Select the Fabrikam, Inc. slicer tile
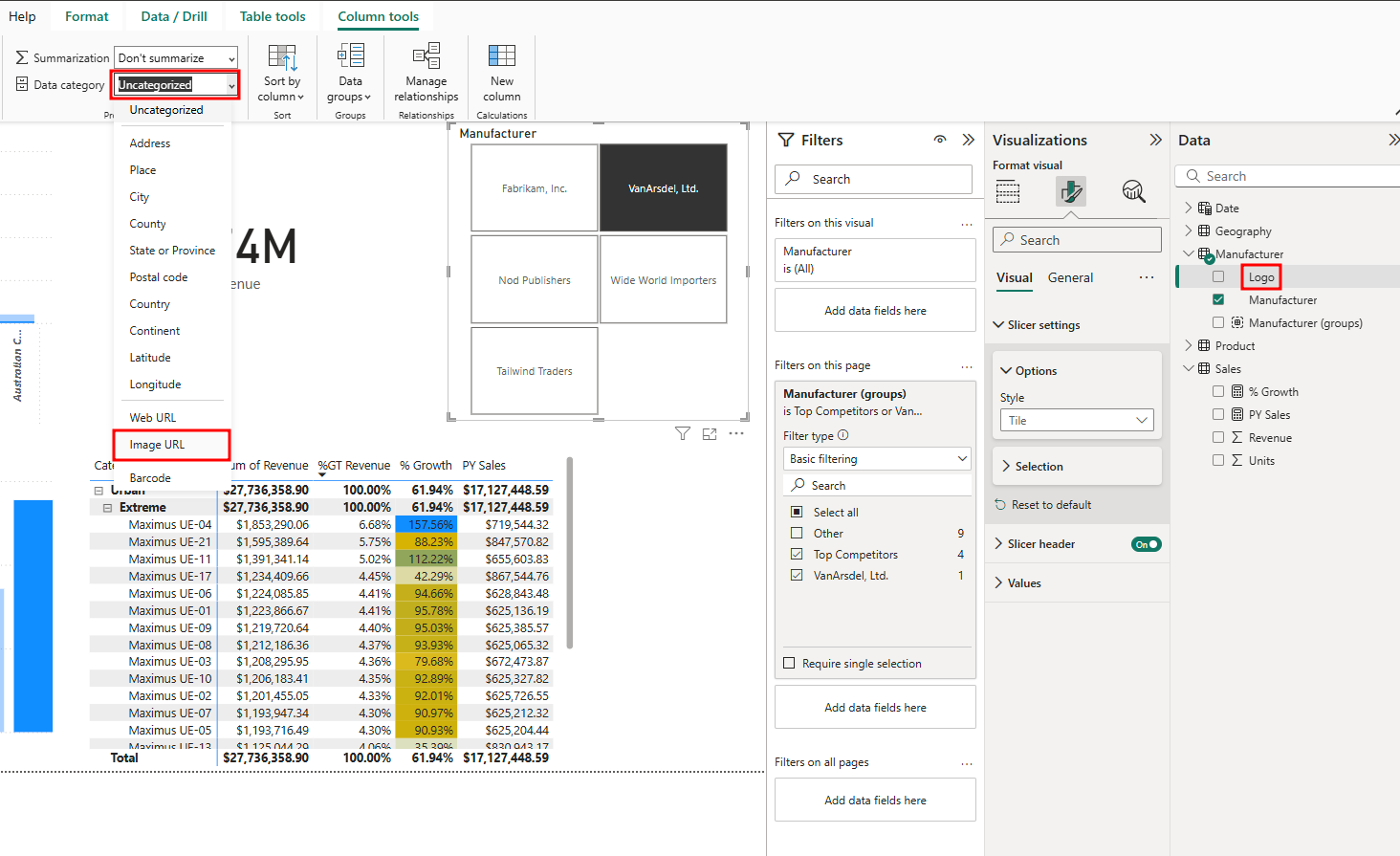This screenshot has height=856, width=1400. (535, 188)
